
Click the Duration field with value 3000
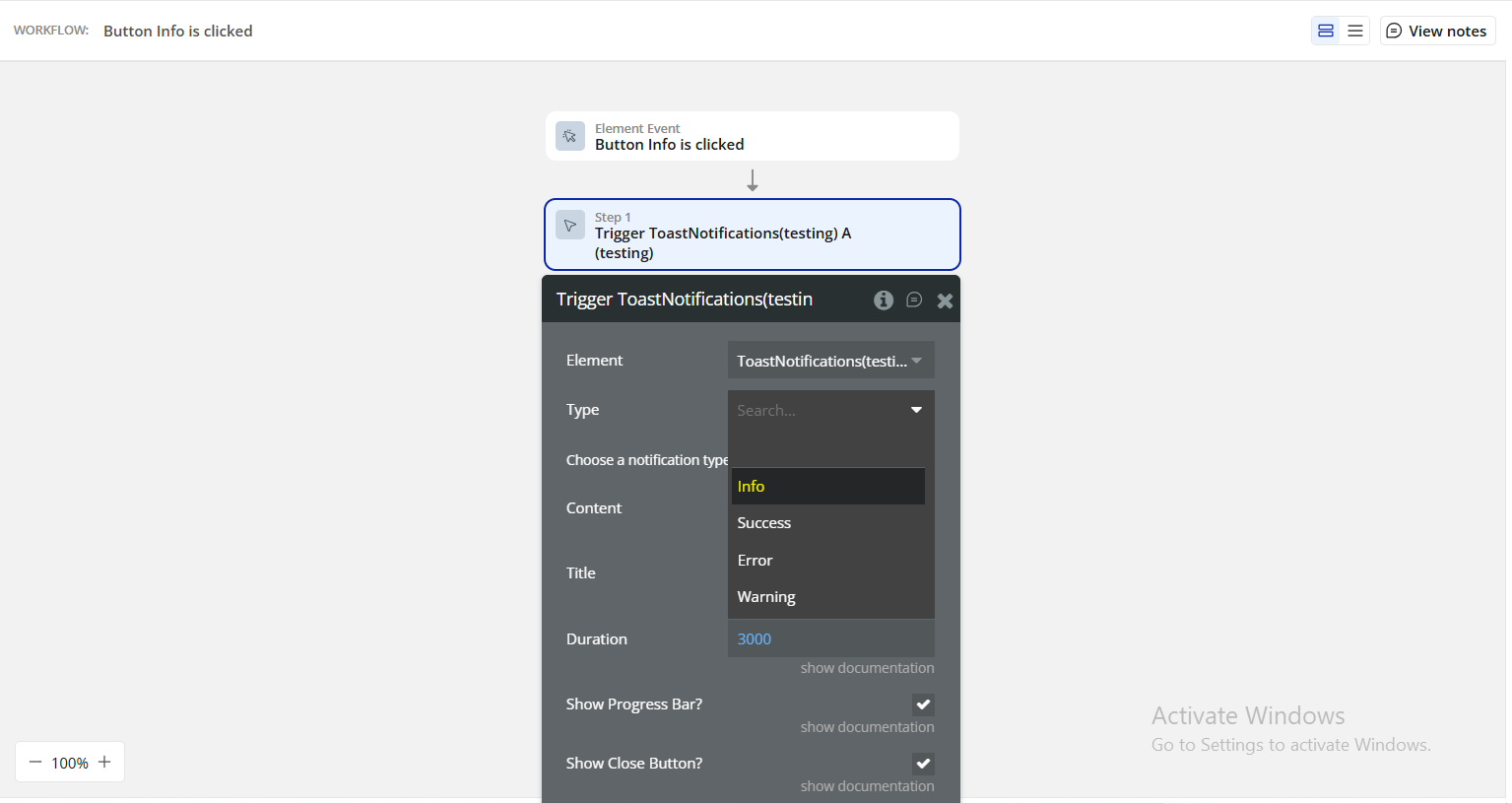tap(830, 639)
